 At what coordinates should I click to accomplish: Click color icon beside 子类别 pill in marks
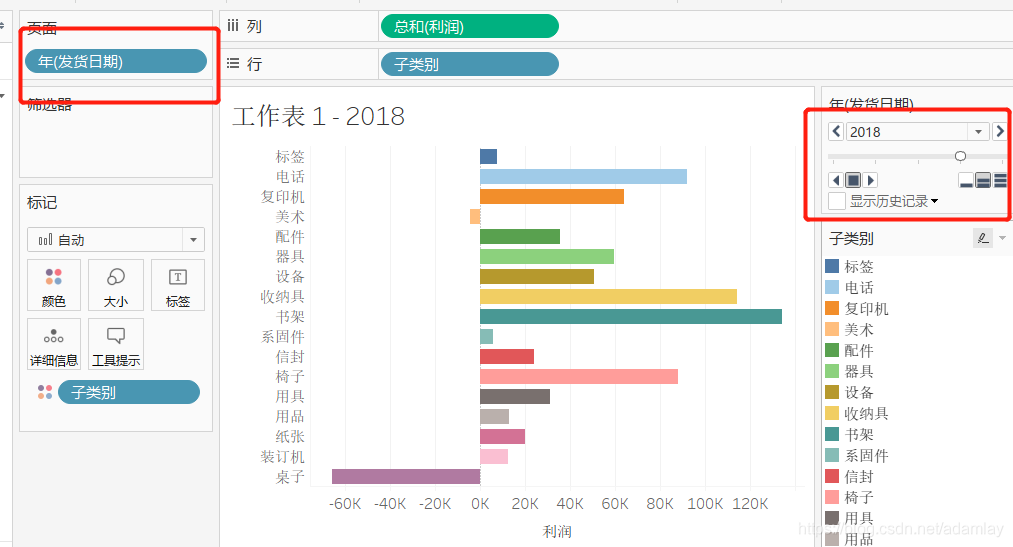pos(45,392)
